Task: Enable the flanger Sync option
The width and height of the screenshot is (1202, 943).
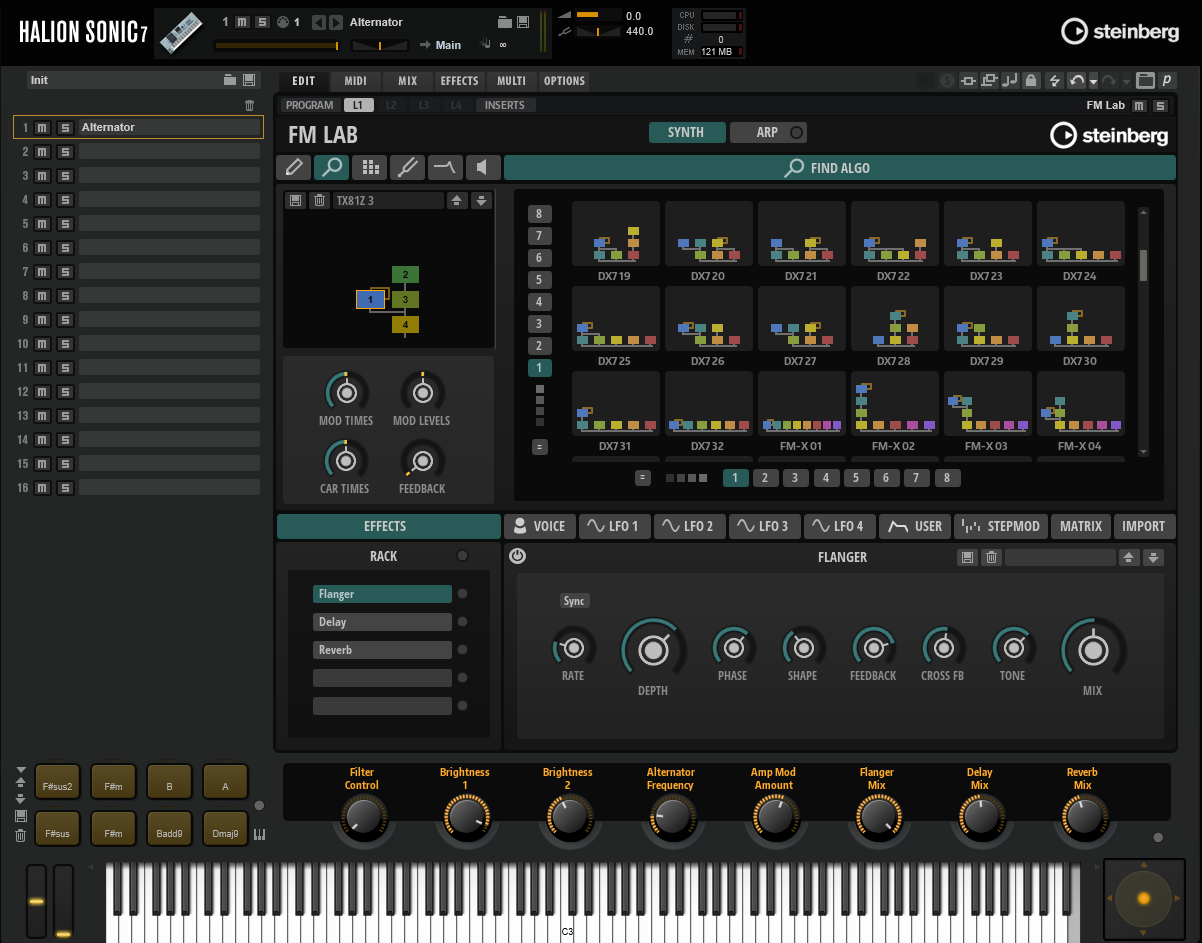Action: [x=574, y=601]
